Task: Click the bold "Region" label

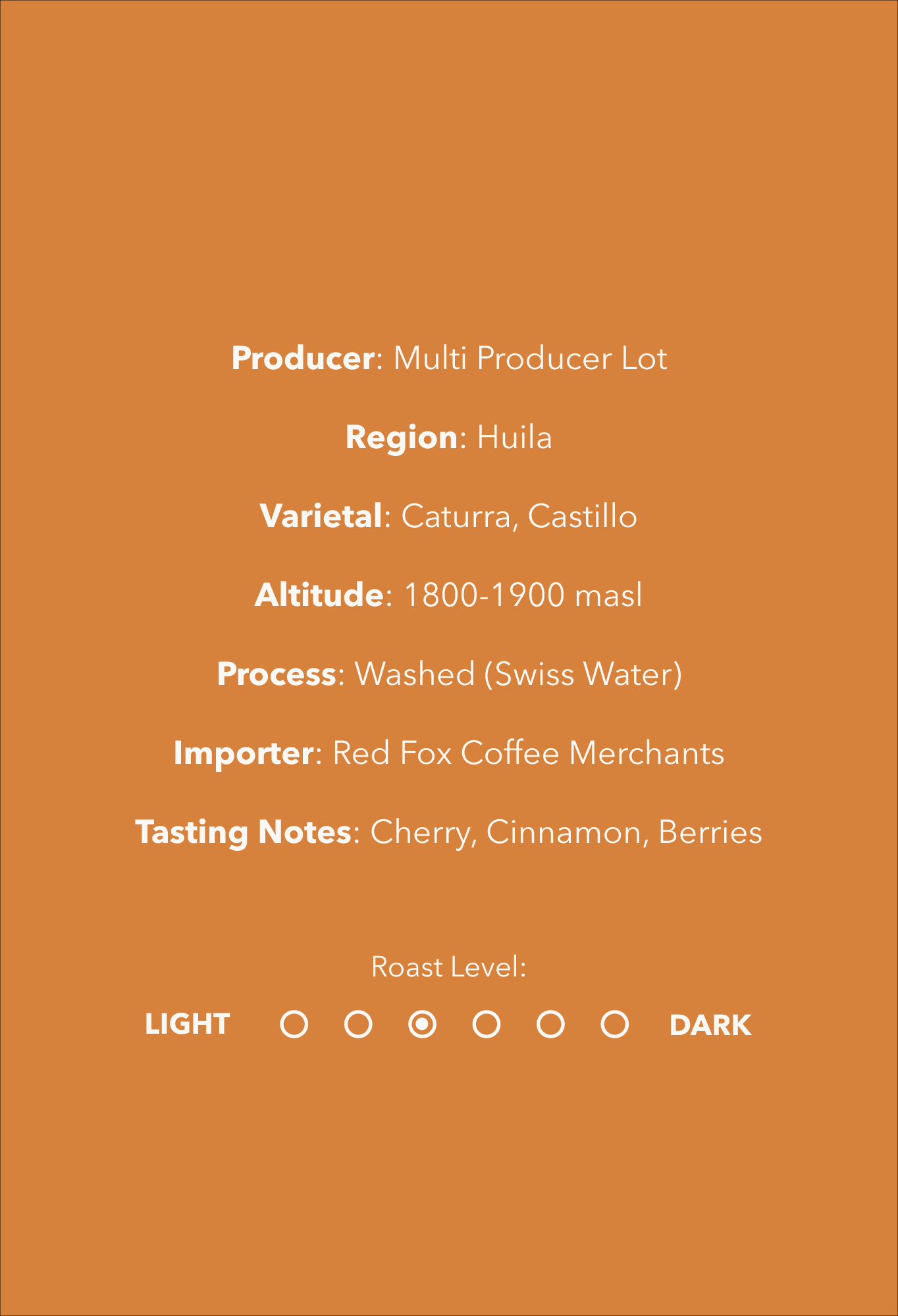Action: point(402,438)
